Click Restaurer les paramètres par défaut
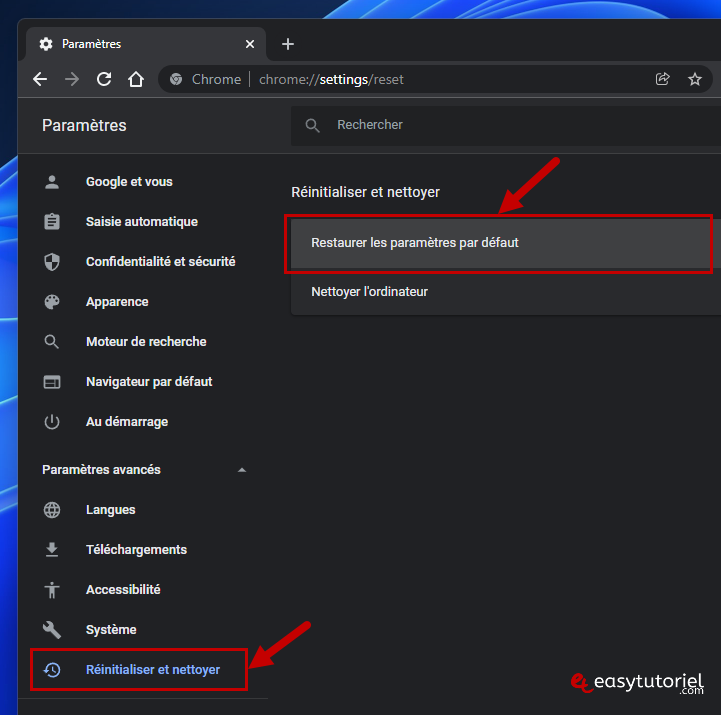Screen dimensions: 721x715 click(x=506, y=243)
